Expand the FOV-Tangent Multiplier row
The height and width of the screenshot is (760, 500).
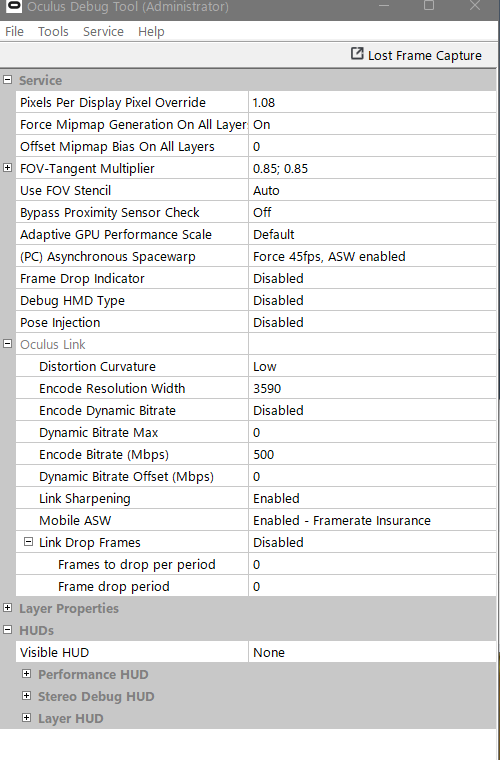click(7, 168)
